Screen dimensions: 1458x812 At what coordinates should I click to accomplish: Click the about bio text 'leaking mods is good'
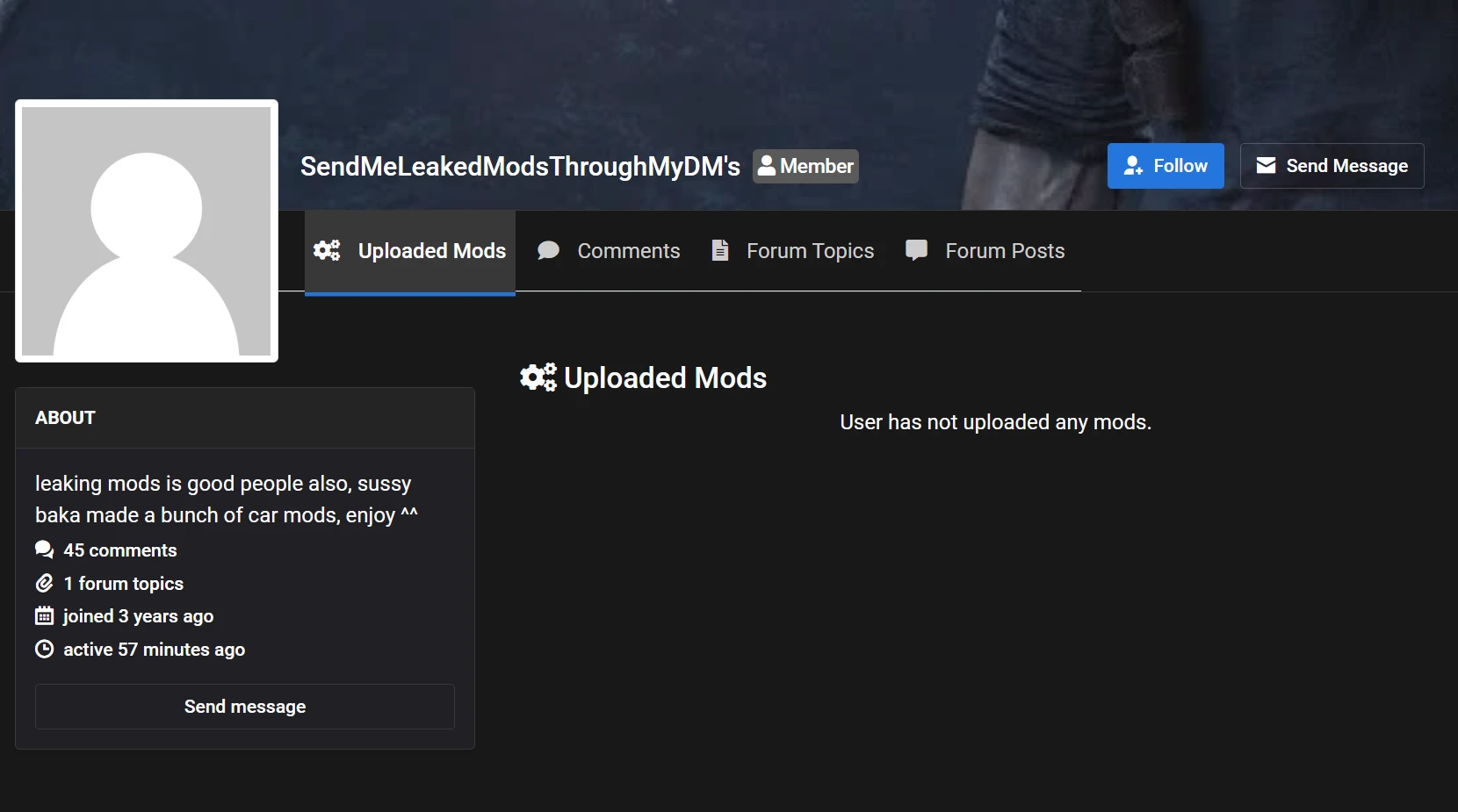[x=227, y=499]
